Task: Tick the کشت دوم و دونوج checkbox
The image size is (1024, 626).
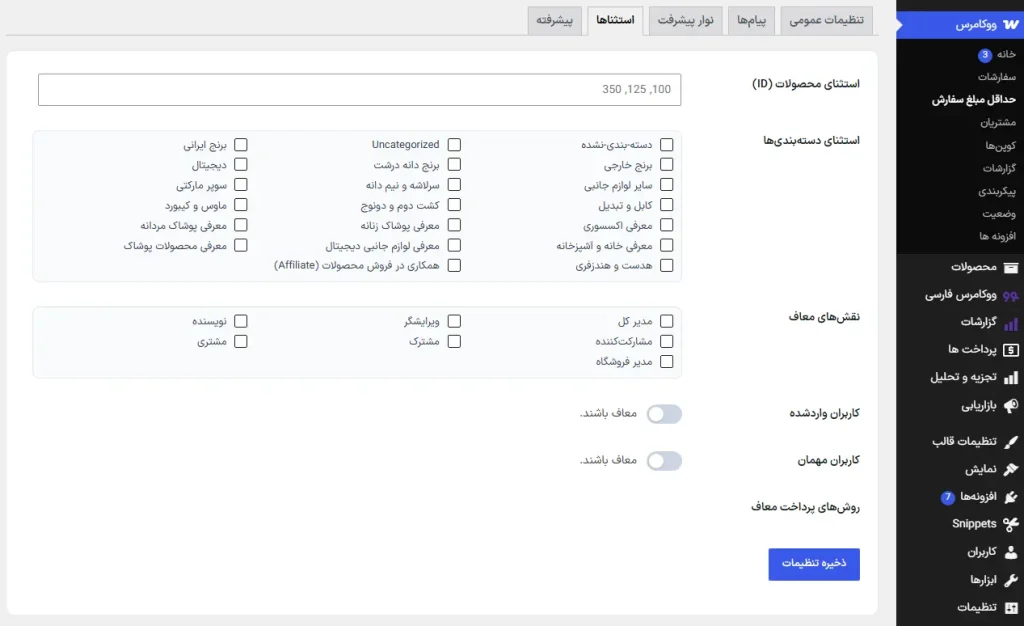Action: (x=454, y=205)
